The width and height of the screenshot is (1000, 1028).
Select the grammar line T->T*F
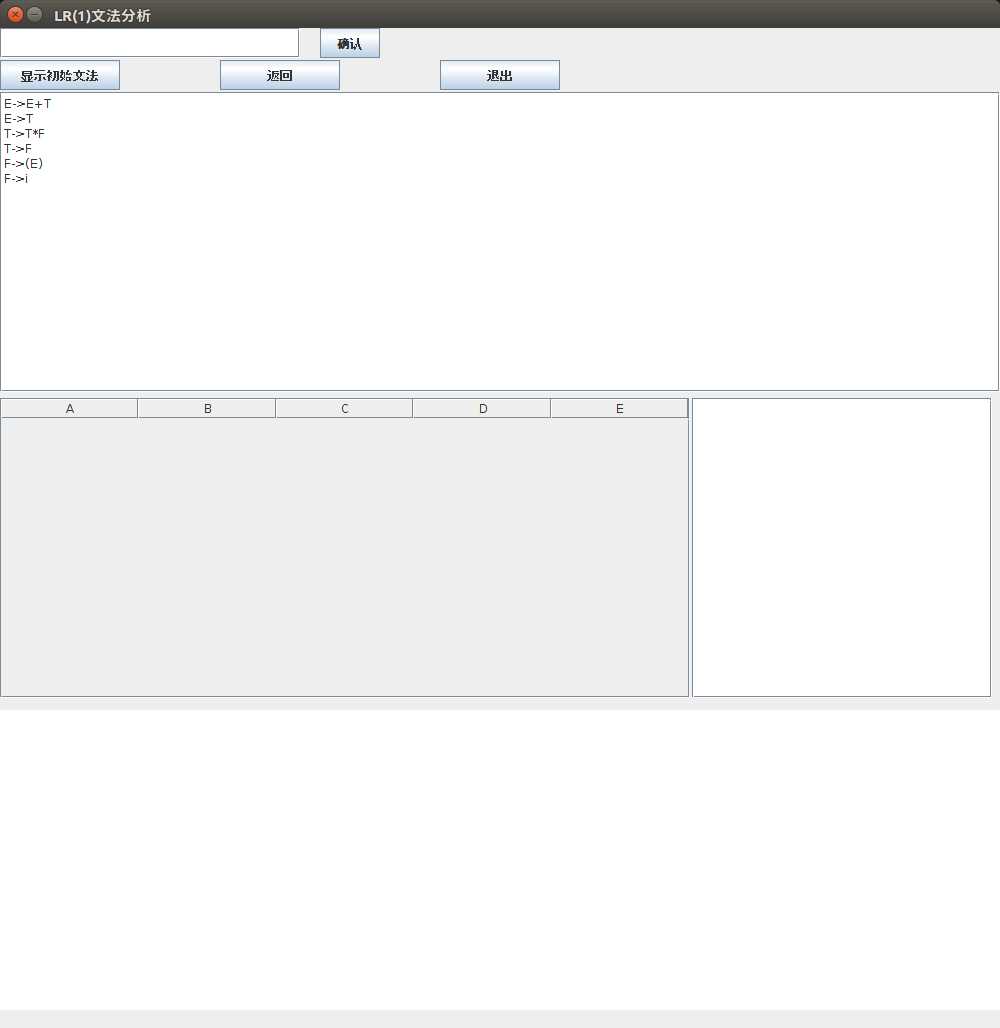point(24,134)
